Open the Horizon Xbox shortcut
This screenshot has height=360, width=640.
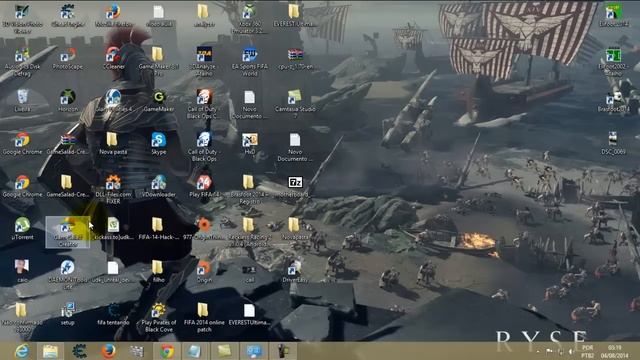[x=68, y=100]
